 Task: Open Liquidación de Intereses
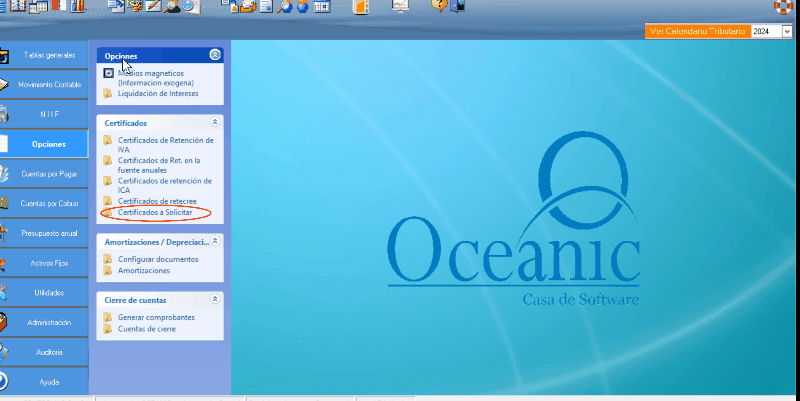click(x=158, y=94)
